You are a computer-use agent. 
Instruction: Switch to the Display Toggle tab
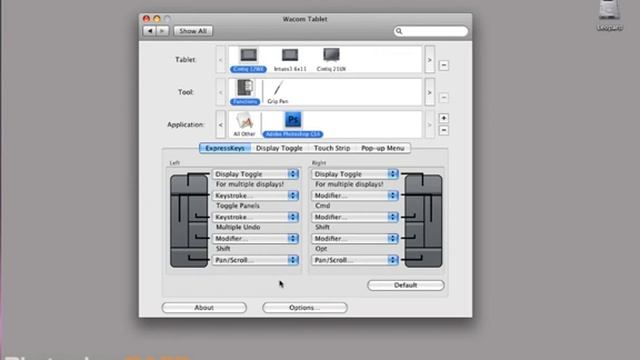(279, 148)
